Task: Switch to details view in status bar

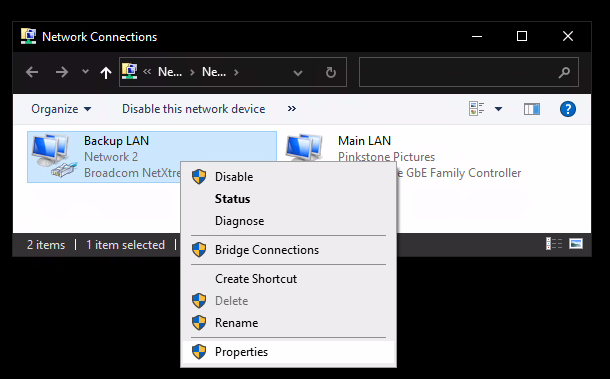Action: click(554, 244)
